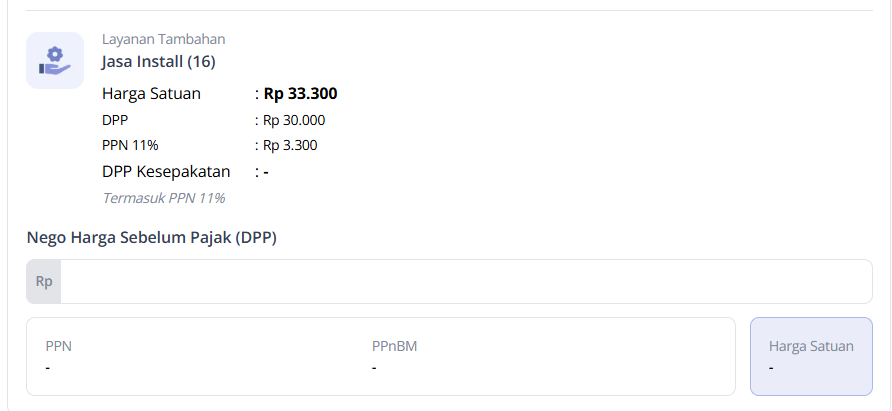Click the Termasuk PPN 11% note

[163, 198]
